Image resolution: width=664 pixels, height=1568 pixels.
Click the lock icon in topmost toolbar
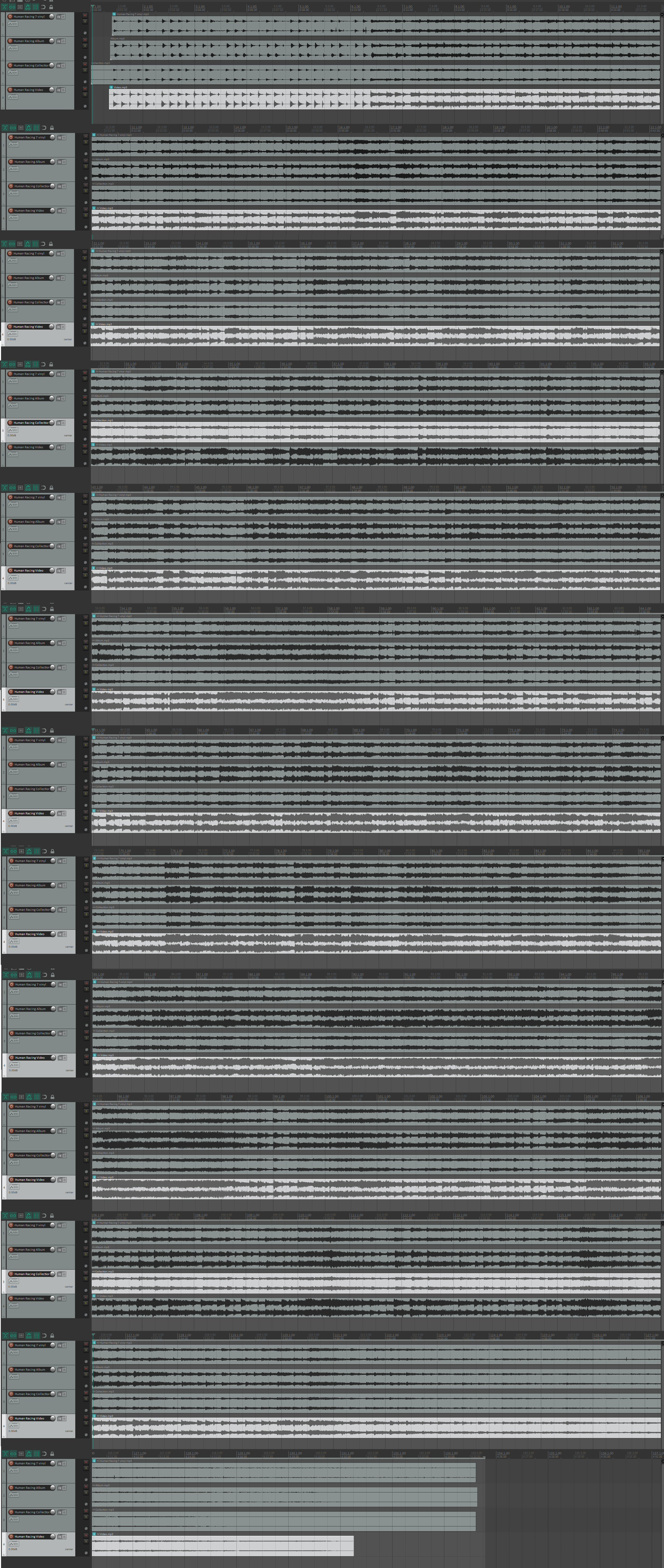tap(51, 7)
